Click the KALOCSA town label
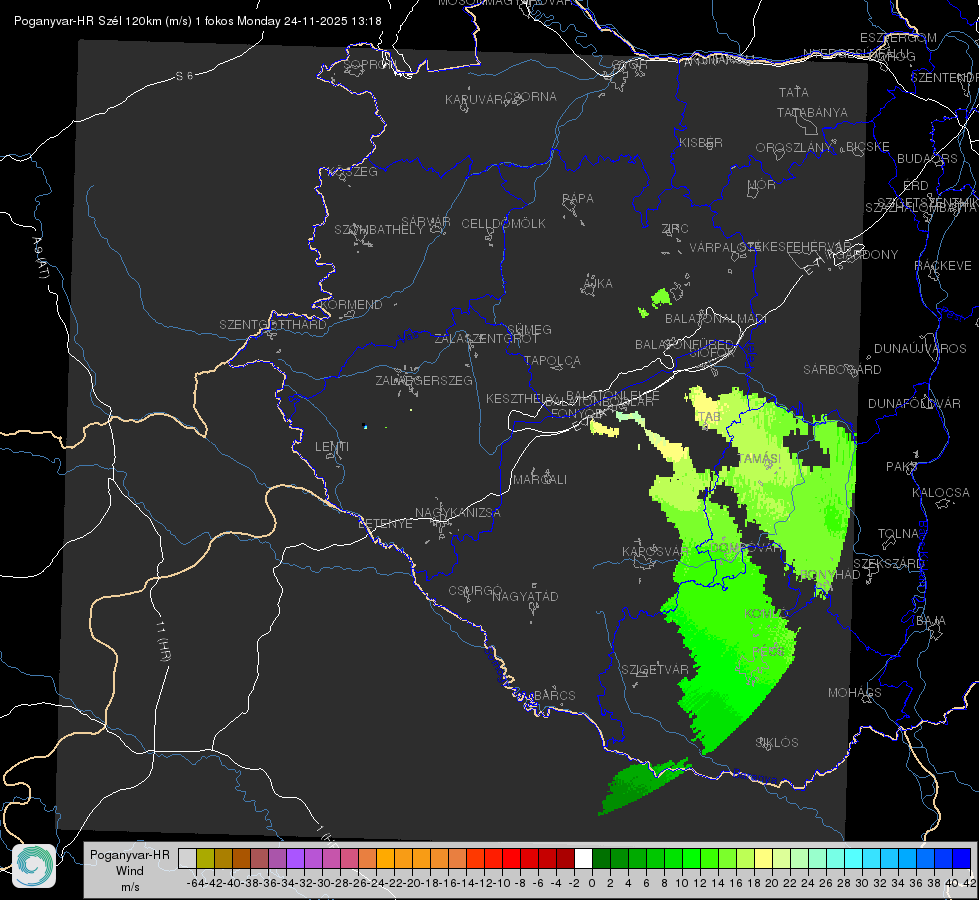 941,493
